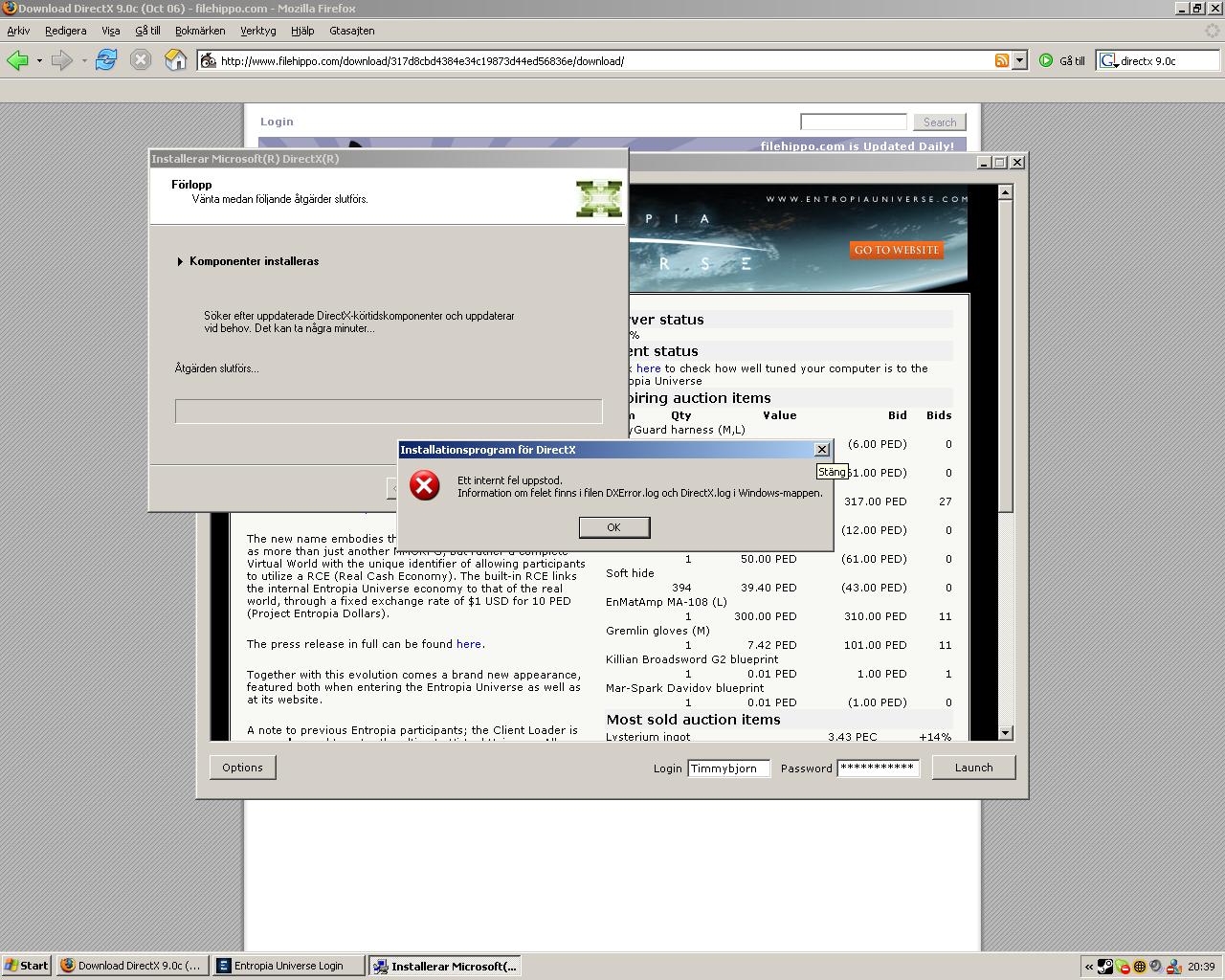This screenshot has width=1225, height=980.
Task: Click the installer progress bar
Action: click(389, 412)
